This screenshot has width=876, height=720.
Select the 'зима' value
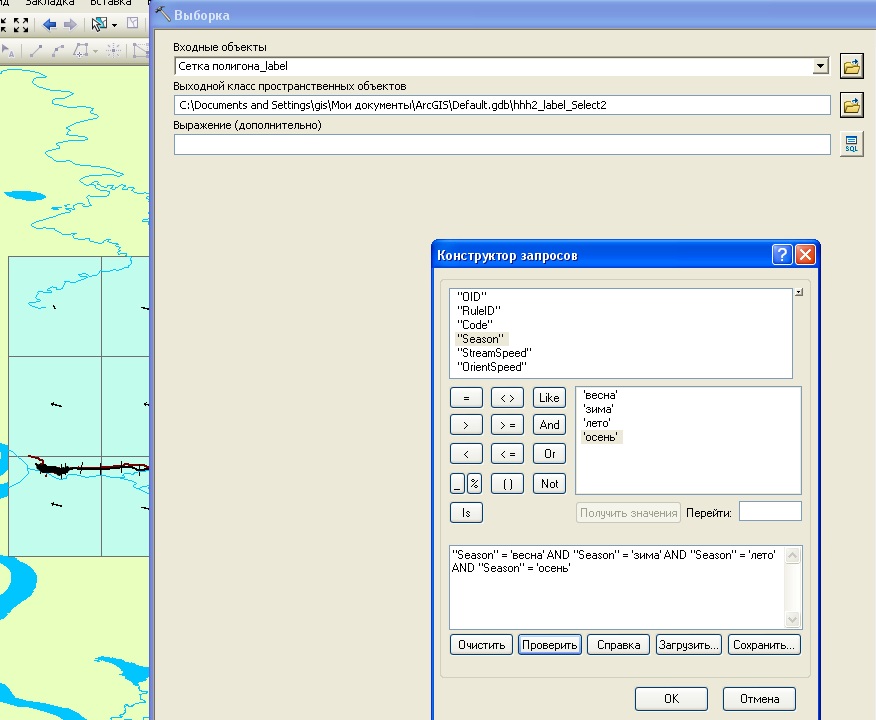click(598, 409)
